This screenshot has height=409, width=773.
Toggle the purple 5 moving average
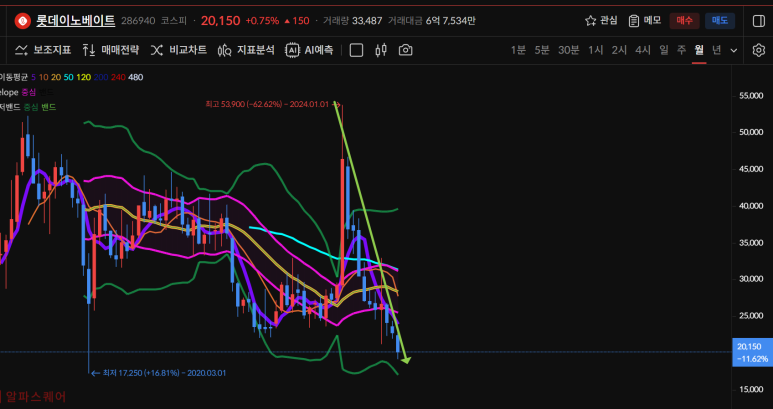click(x=34, y=77)
